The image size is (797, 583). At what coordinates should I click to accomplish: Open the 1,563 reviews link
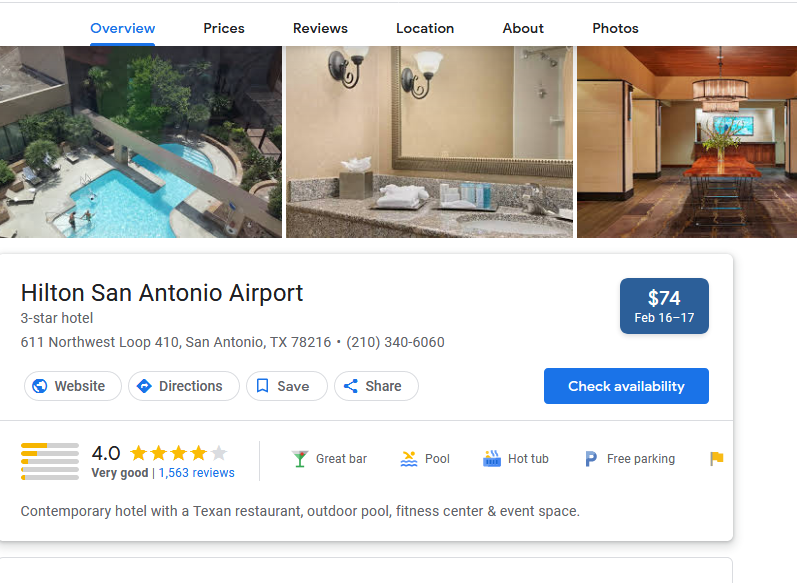click(x=196, y=473)
